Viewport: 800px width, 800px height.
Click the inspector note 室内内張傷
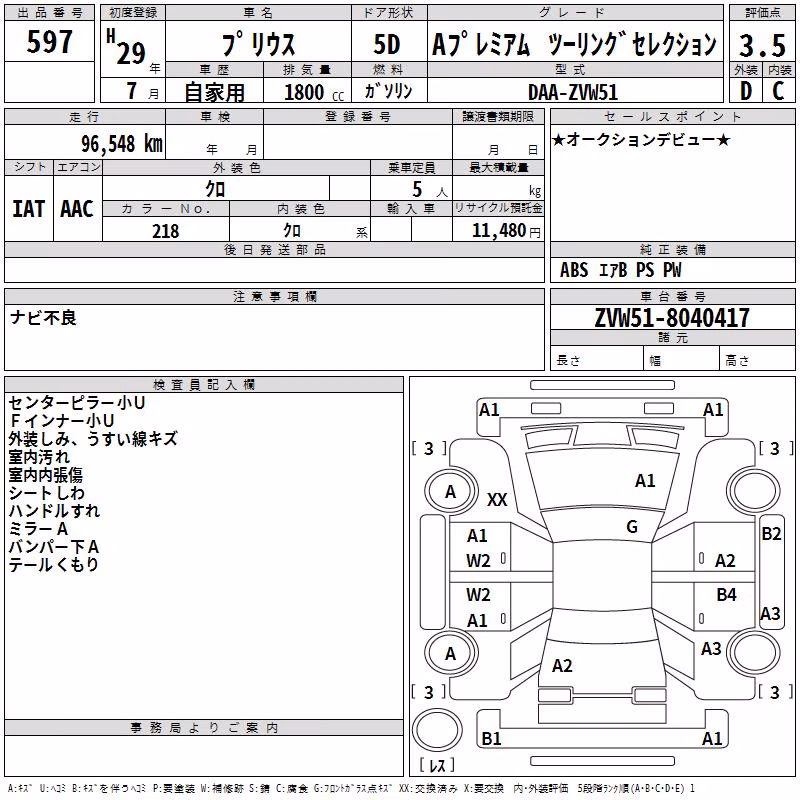[45, 474]
